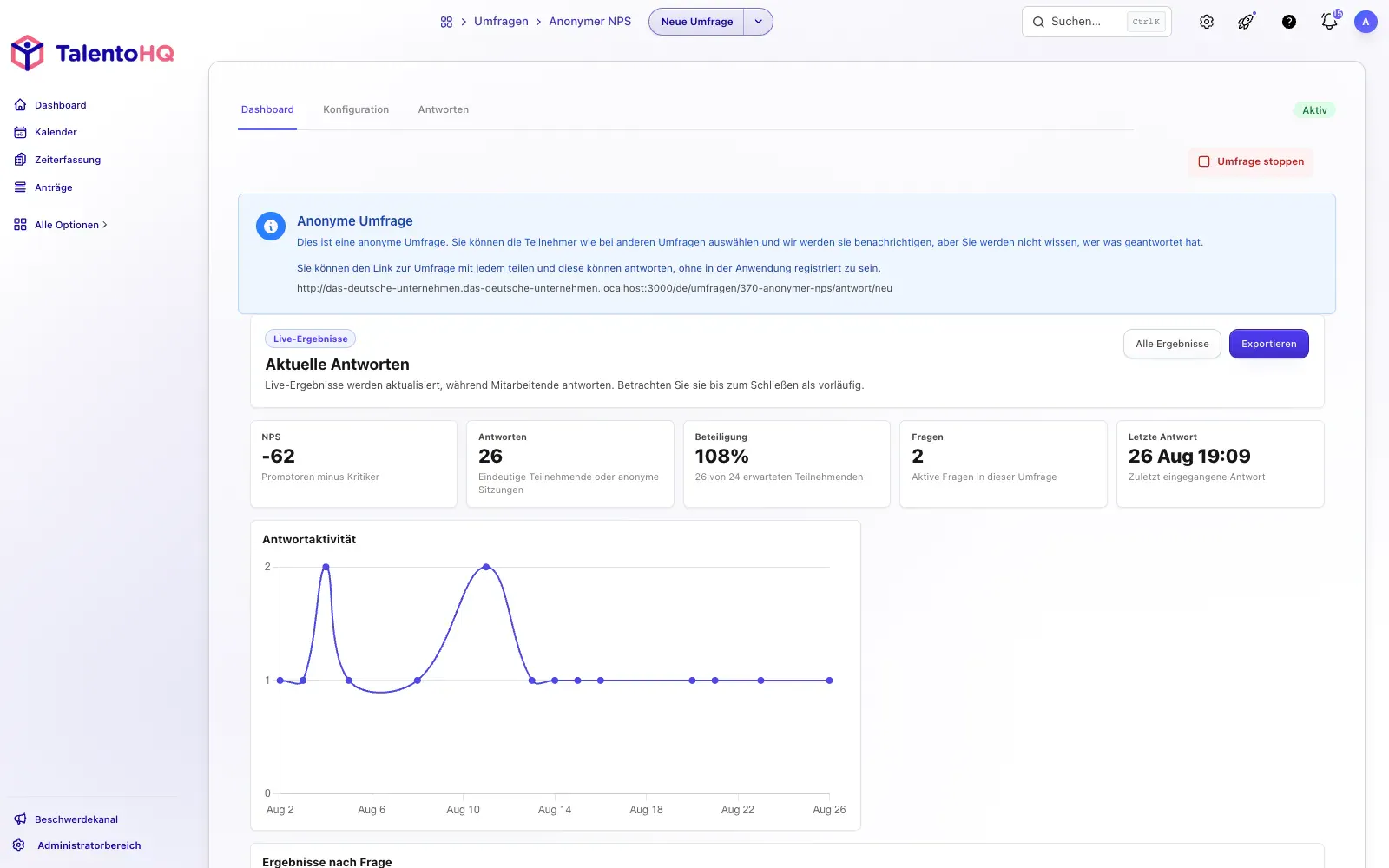Open notifications bell icon
The width and height of the screenshot is (1389, 868).
click(1329, 22)
